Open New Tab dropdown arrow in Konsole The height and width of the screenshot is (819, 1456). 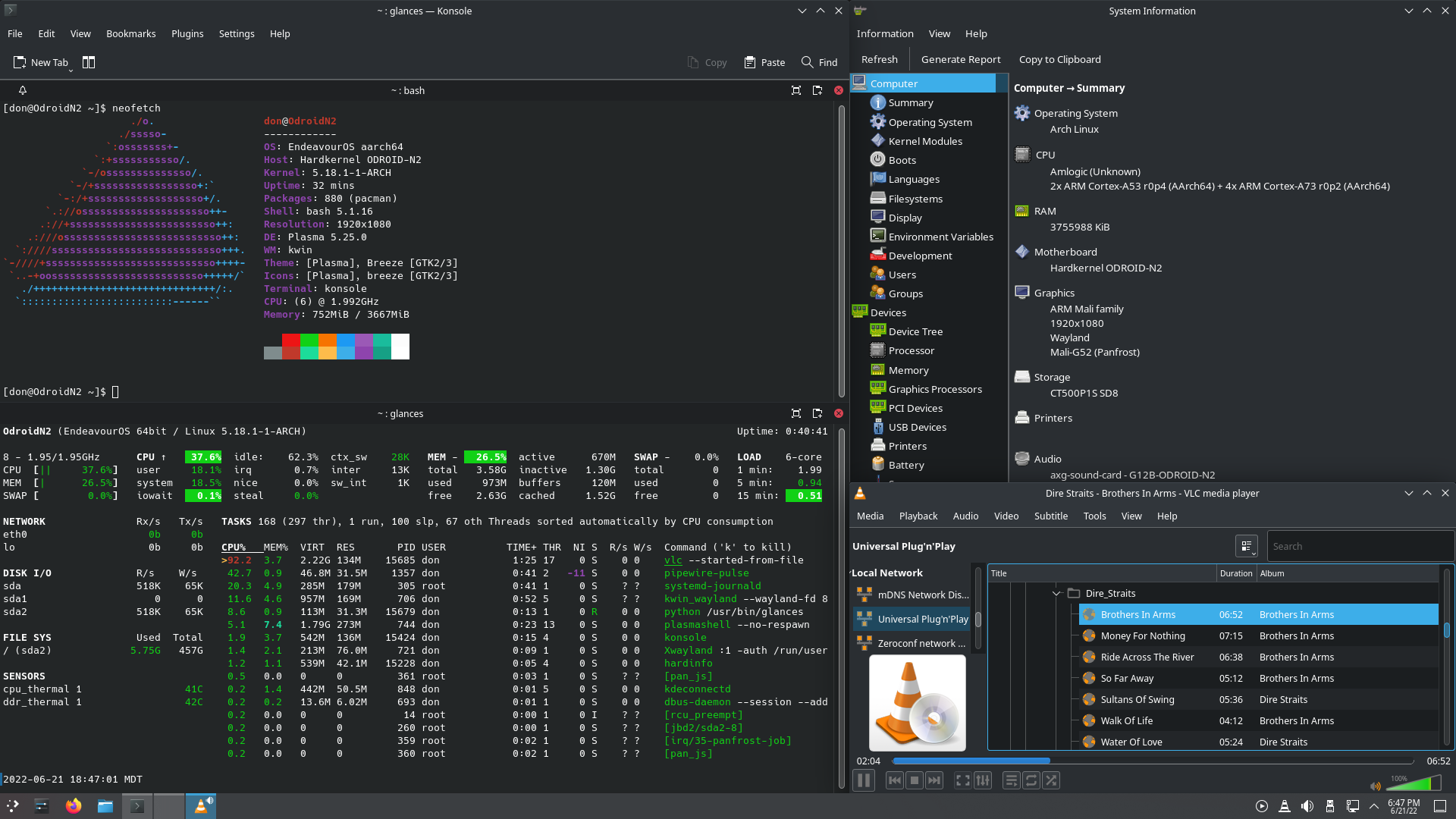(71, 69)
